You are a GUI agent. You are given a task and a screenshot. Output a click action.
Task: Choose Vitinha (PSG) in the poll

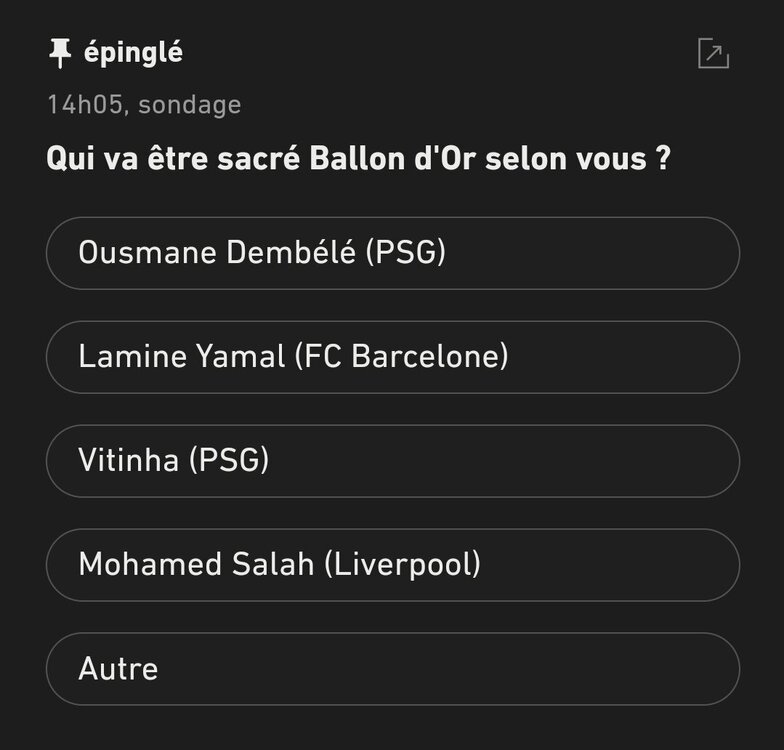pos(392,461)
